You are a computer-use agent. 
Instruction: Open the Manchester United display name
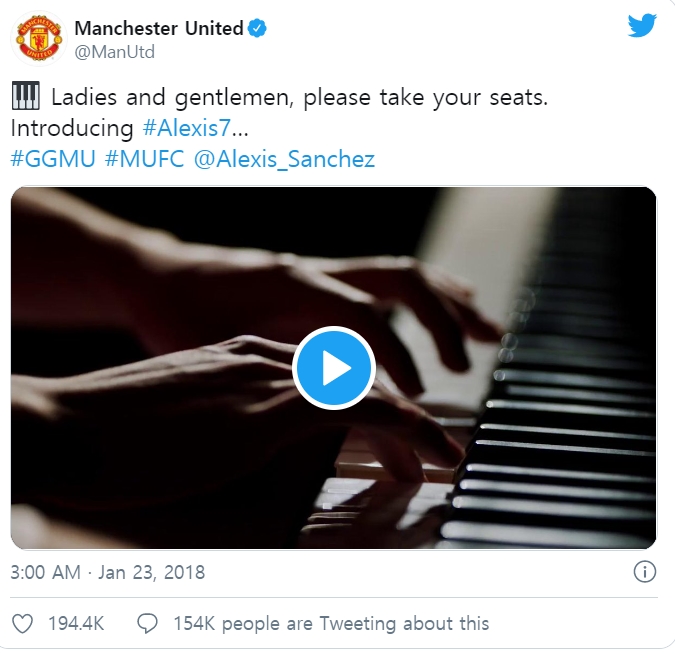click(159, 28)
